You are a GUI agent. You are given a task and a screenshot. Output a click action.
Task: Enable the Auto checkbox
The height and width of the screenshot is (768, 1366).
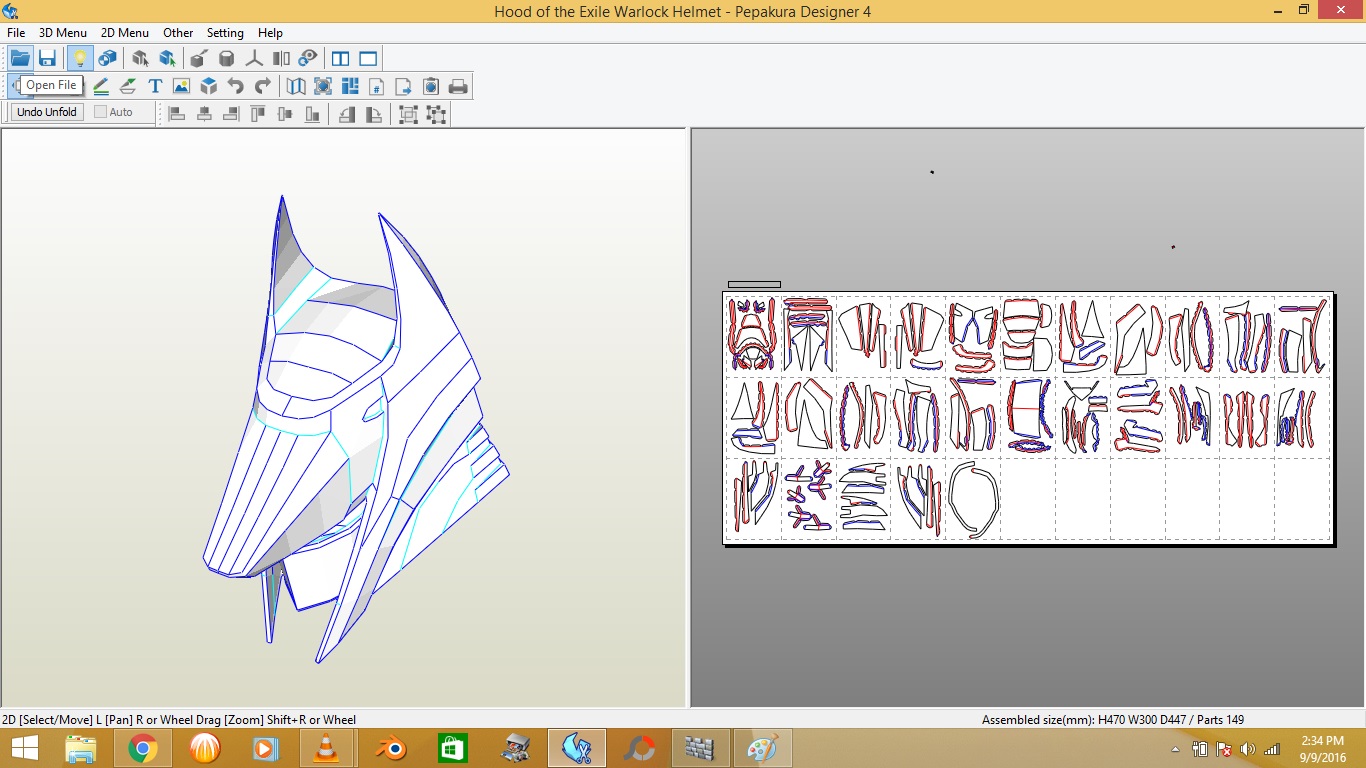point(100,112)
